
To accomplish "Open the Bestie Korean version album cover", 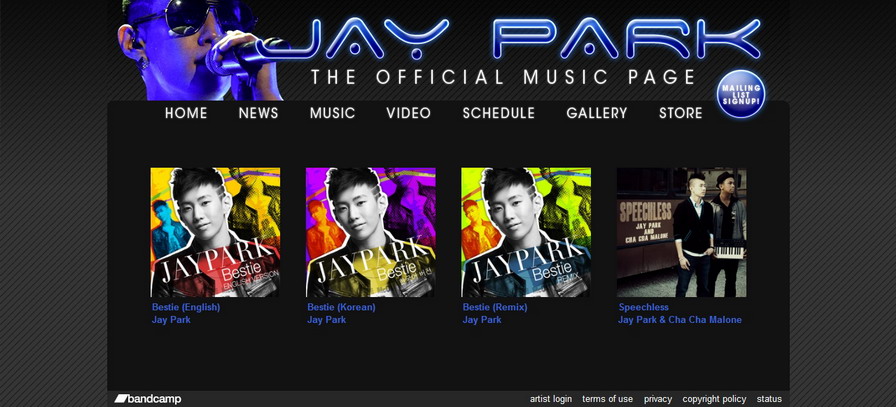I will point(371,232).
